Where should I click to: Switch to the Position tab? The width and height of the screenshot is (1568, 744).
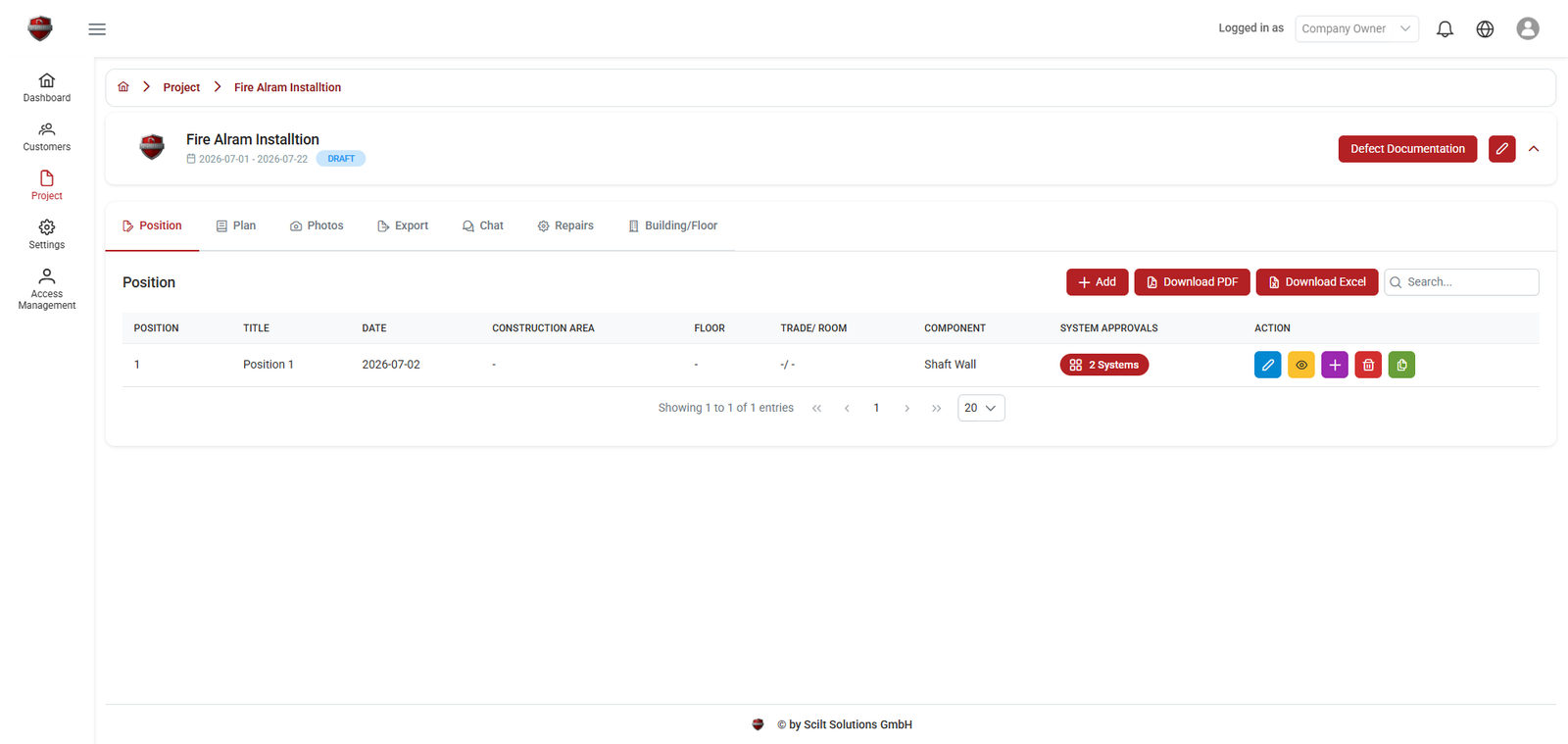[x=152, y=226]
